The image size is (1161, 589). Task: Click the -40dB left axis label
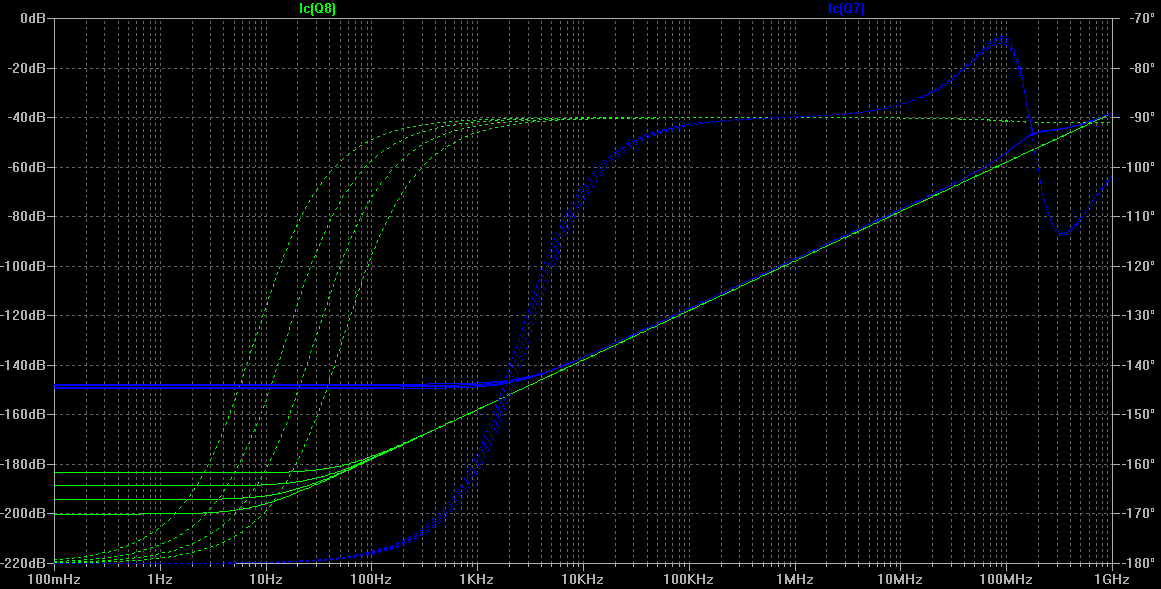28,117
